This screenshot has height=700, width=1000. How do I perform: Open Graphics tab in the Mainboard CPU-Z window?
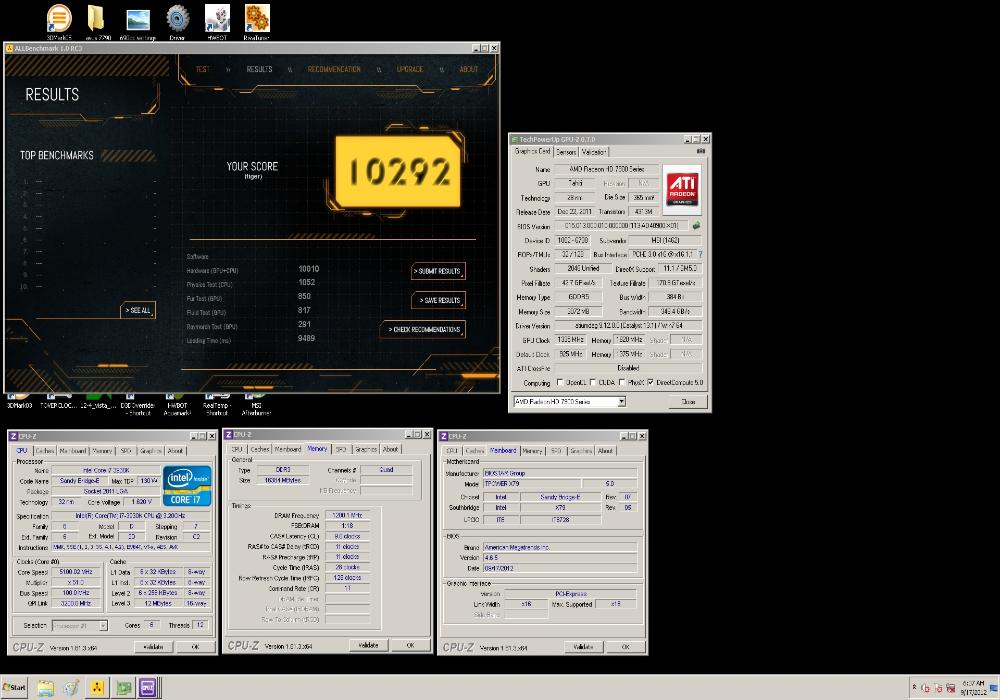click(x=581, y=451)
